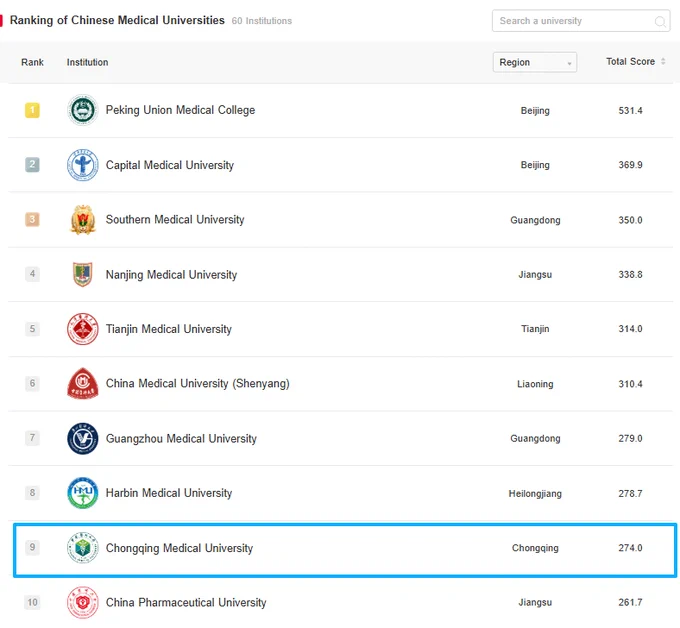Image resolution: width=680 pixels, height=628 pixels.
Task: Sort by the Total Score column arrows
Action: (x=663, y=62)
